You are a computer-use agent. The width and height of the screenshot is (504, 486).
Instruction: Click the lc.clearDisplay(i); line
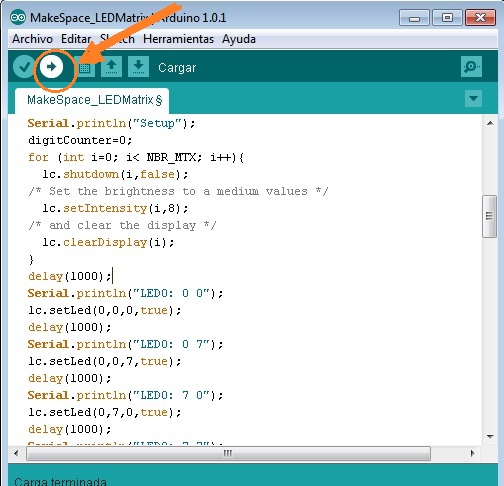coord(108,242)
